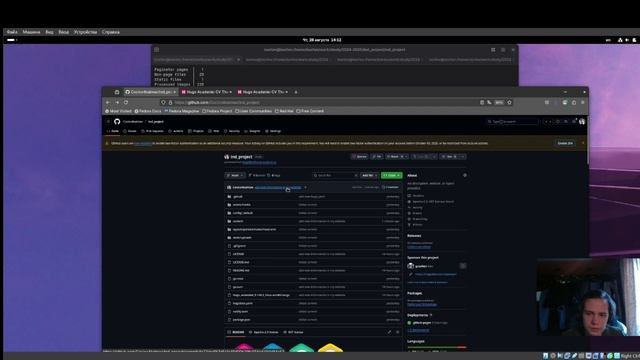This screenshot has height=360, width=640.
Task: Open the repository Actions tab
Action: 176,131
